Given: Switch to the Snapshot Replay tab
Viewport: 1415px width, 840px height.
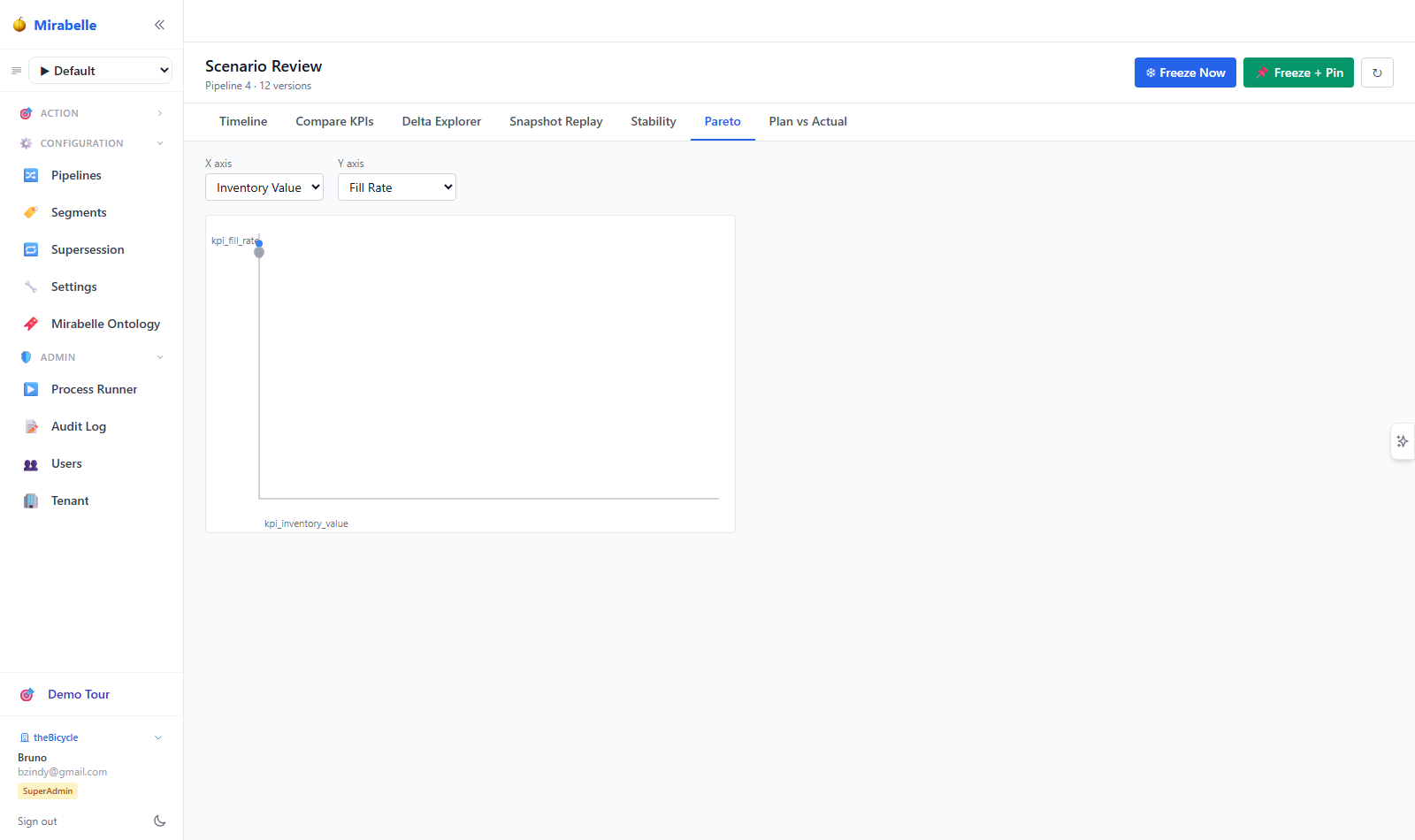Looking at the screenshot, I should point(556,122).
